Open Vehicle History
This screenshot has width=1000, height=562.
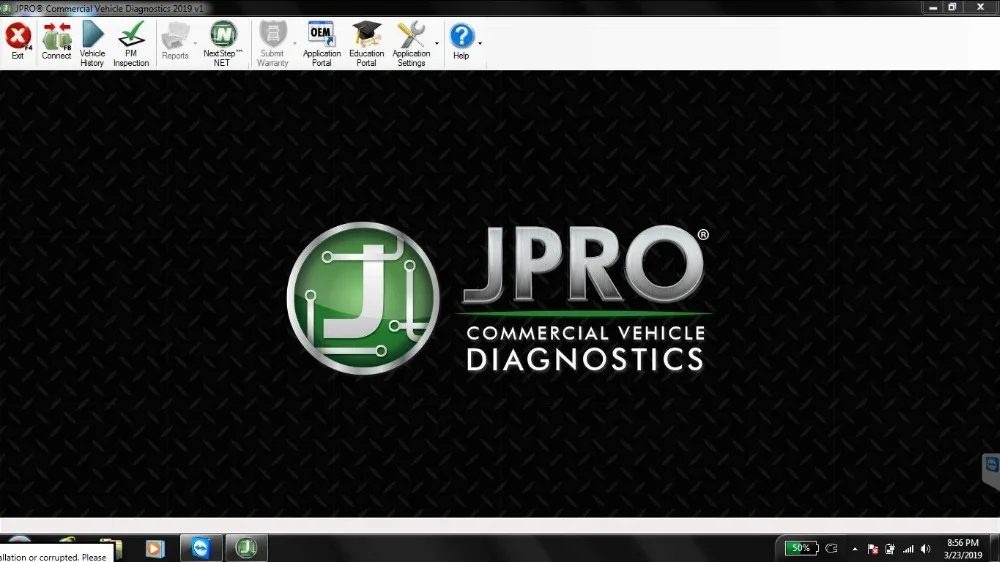click(x=92, y=43)
